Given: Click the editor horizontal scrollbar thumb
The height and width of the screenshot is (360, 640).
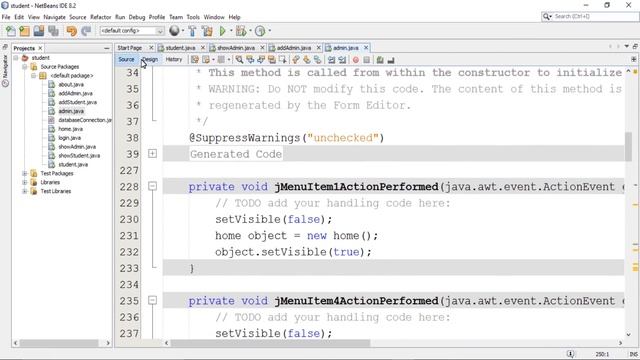Looking at the screenshot, I should coord(270,343).
